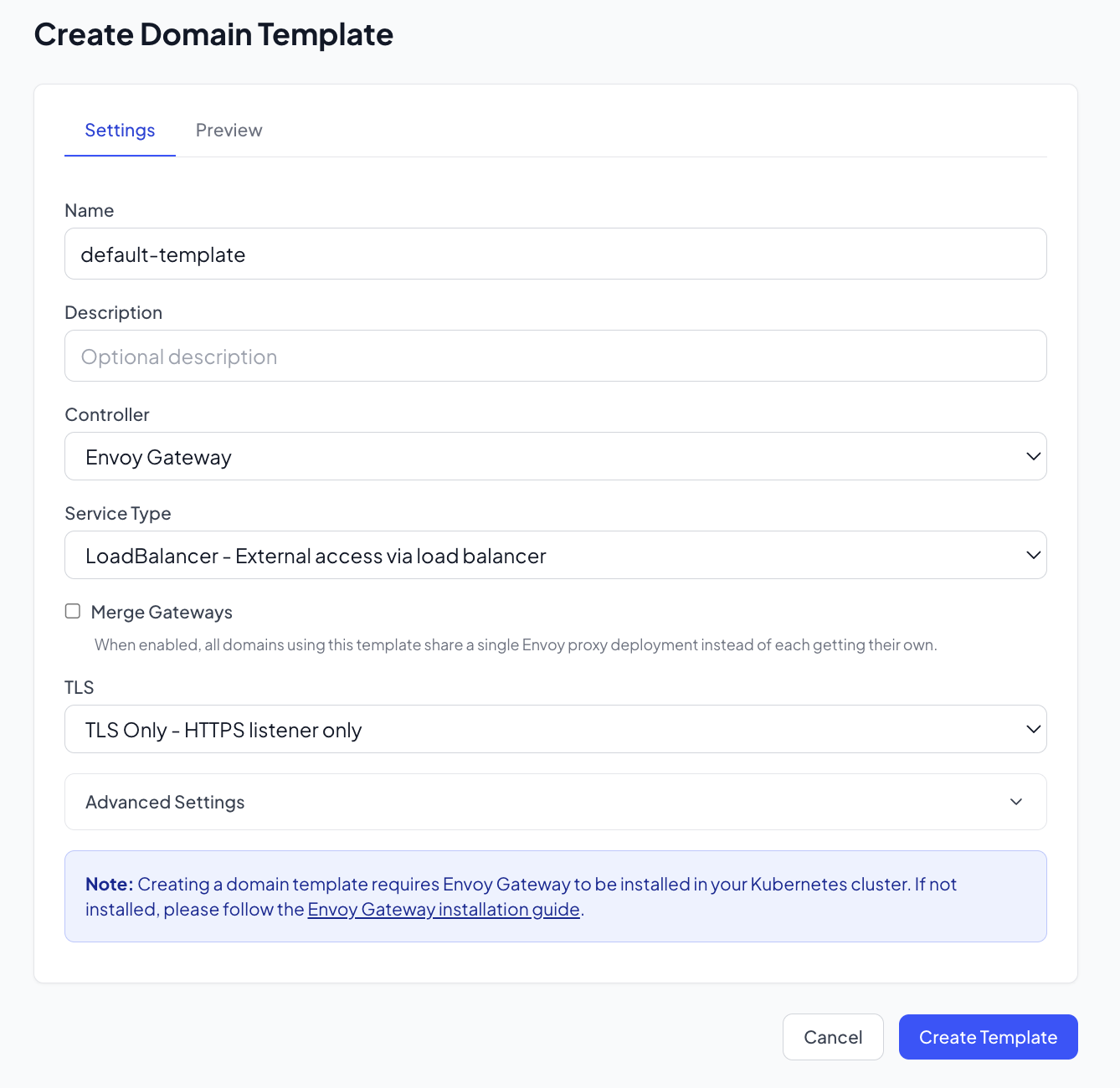Click the Create Template button
This screenshot has height=1088, width=1120.
coord(988,1037)
